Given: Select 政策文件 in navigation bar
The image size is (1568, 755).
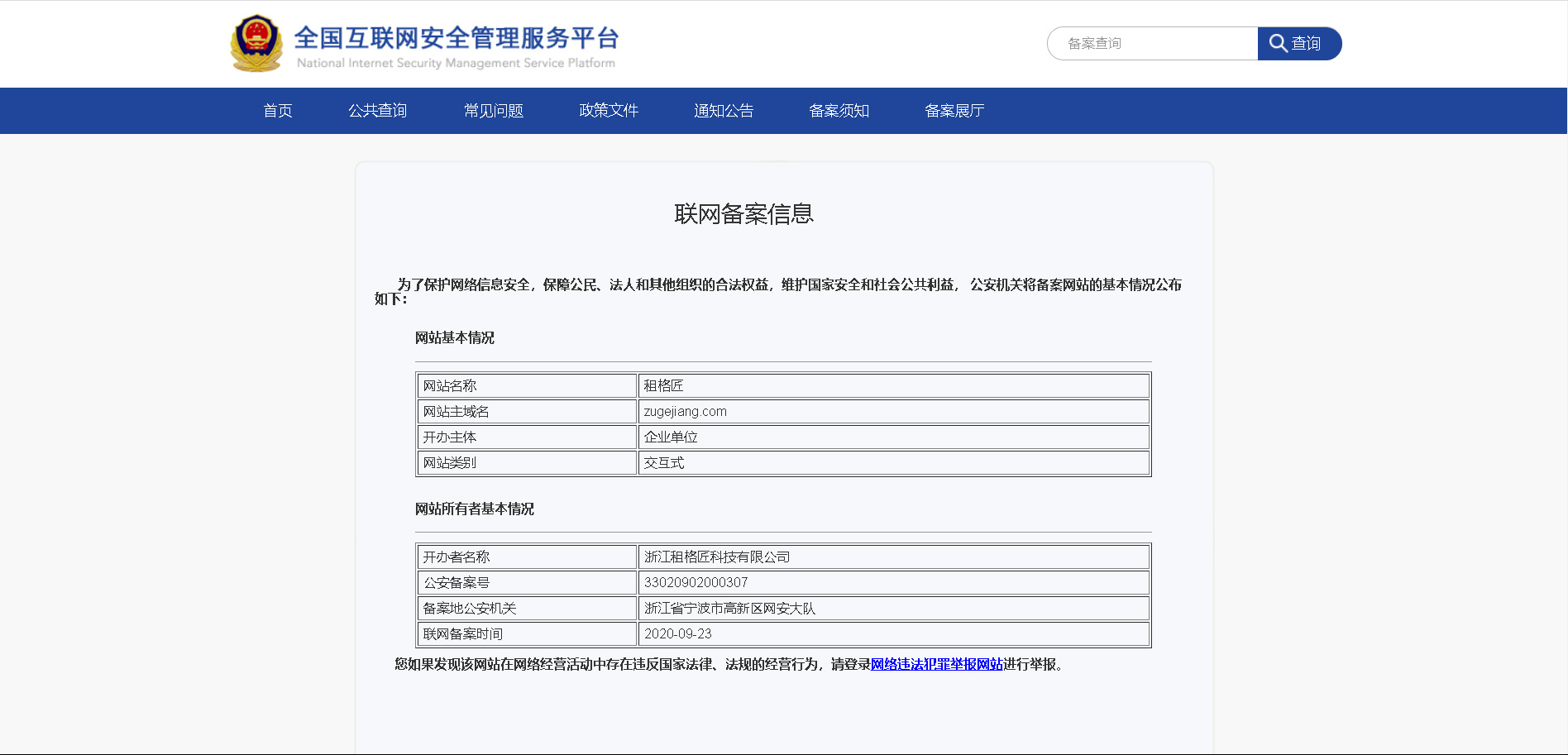Looking at the screenshot, I should (609, 111).
